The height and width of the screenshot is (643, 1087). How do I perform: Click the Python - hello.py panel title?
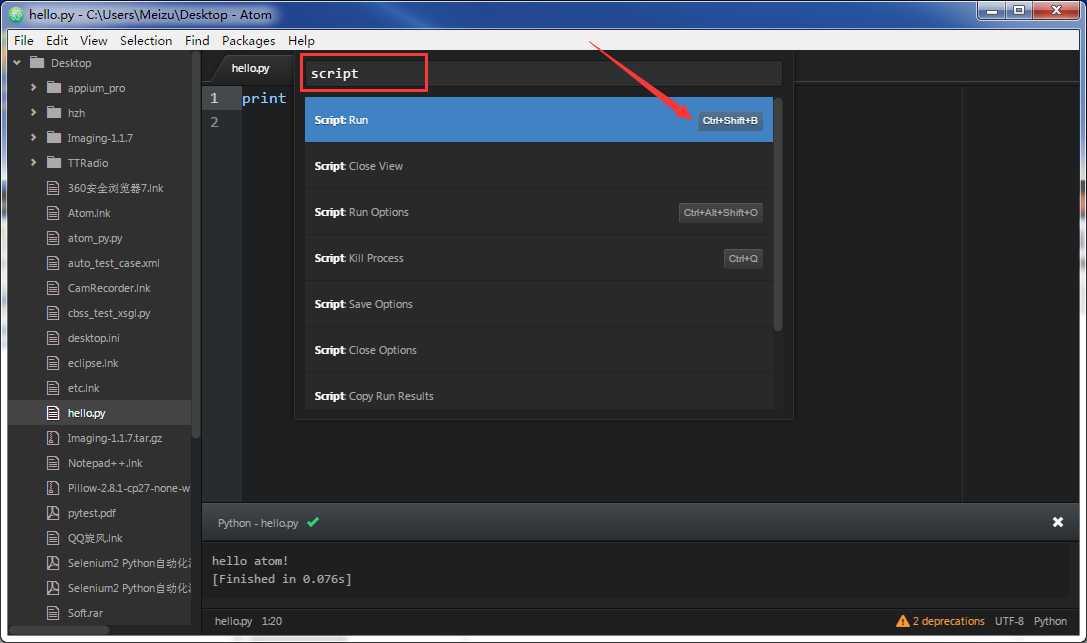pos(258,522)
